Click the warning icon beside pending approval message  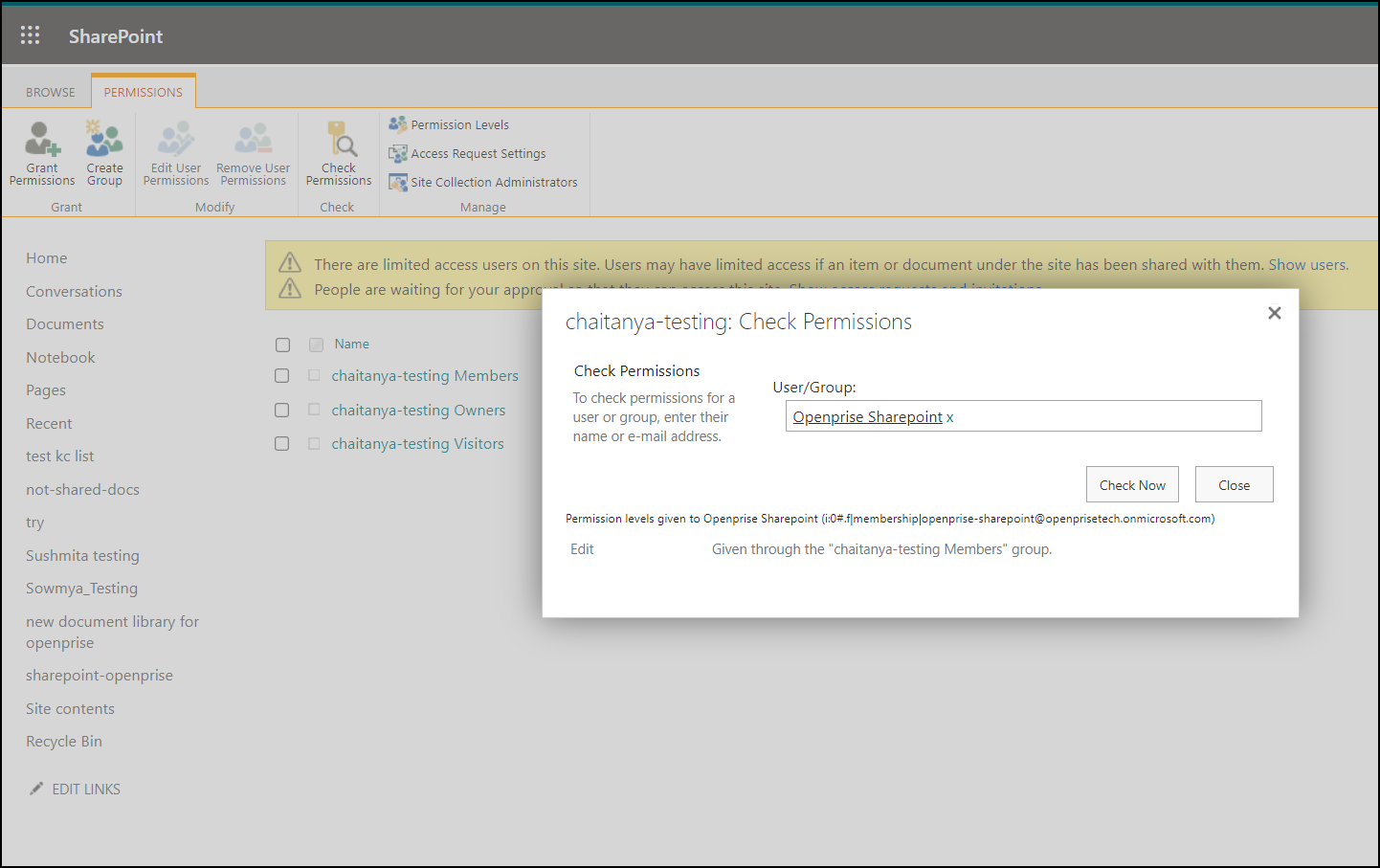pyautogui.click(x=290, y=288)
